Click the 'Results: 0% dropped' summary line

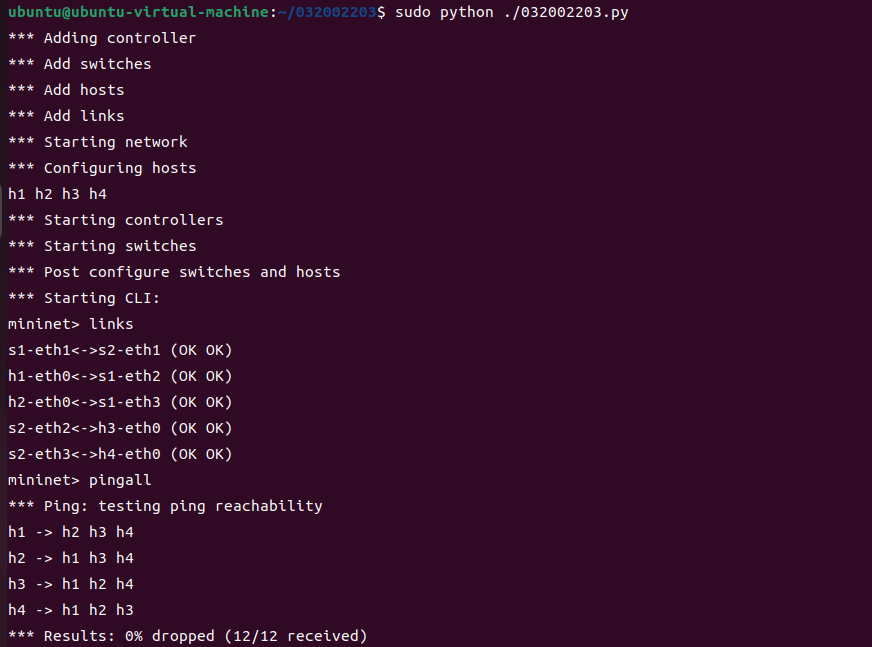coord(188,636)
